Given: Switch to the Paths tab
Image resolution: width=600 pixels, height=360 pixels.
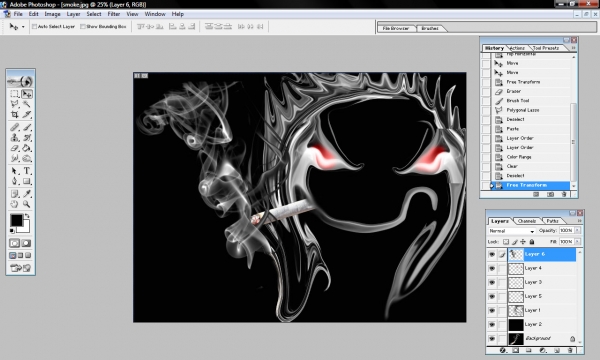Looking at the screenshot, I should [x=552, y=221].
